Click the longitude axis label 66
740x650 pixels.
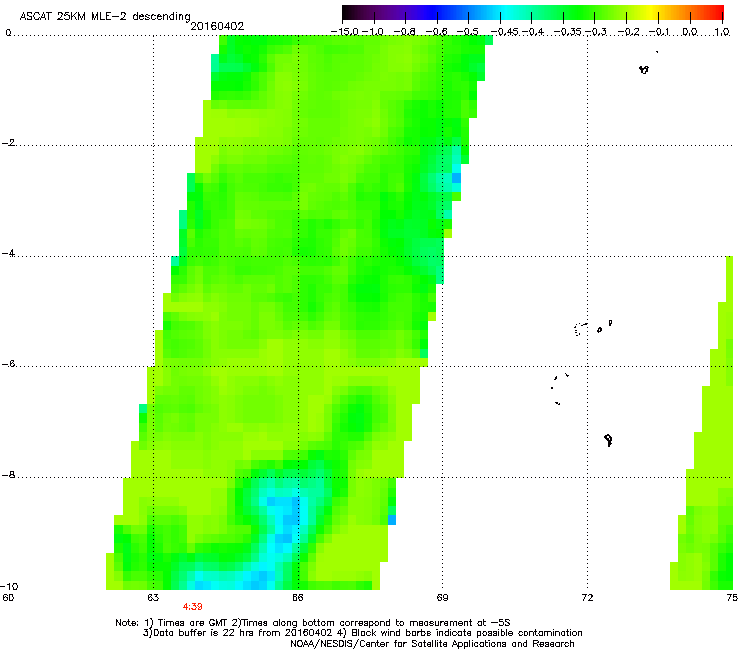(297, 598)
